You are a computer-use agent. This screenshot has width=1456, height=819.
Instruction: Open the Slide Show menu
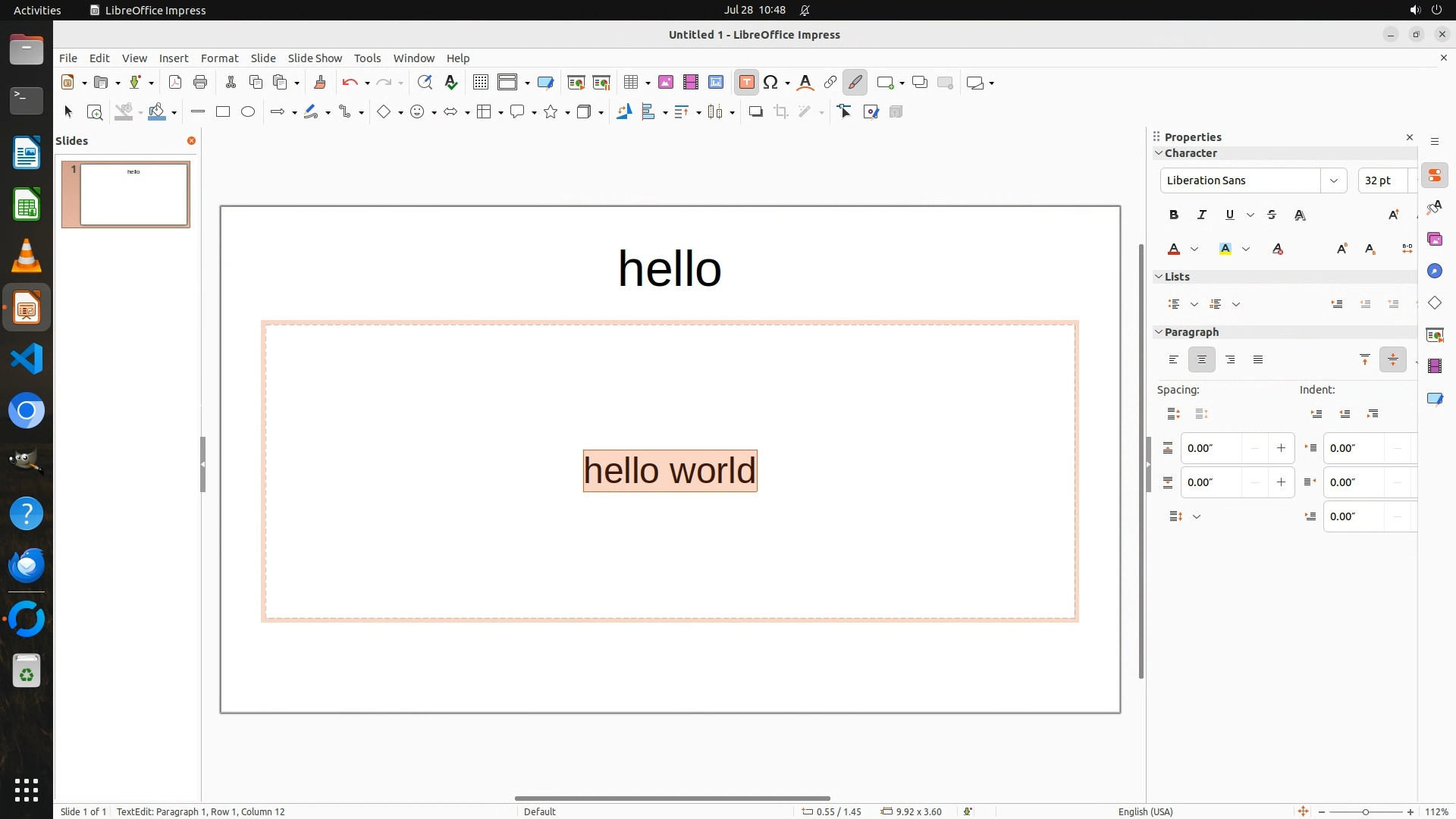coord(315,58)
